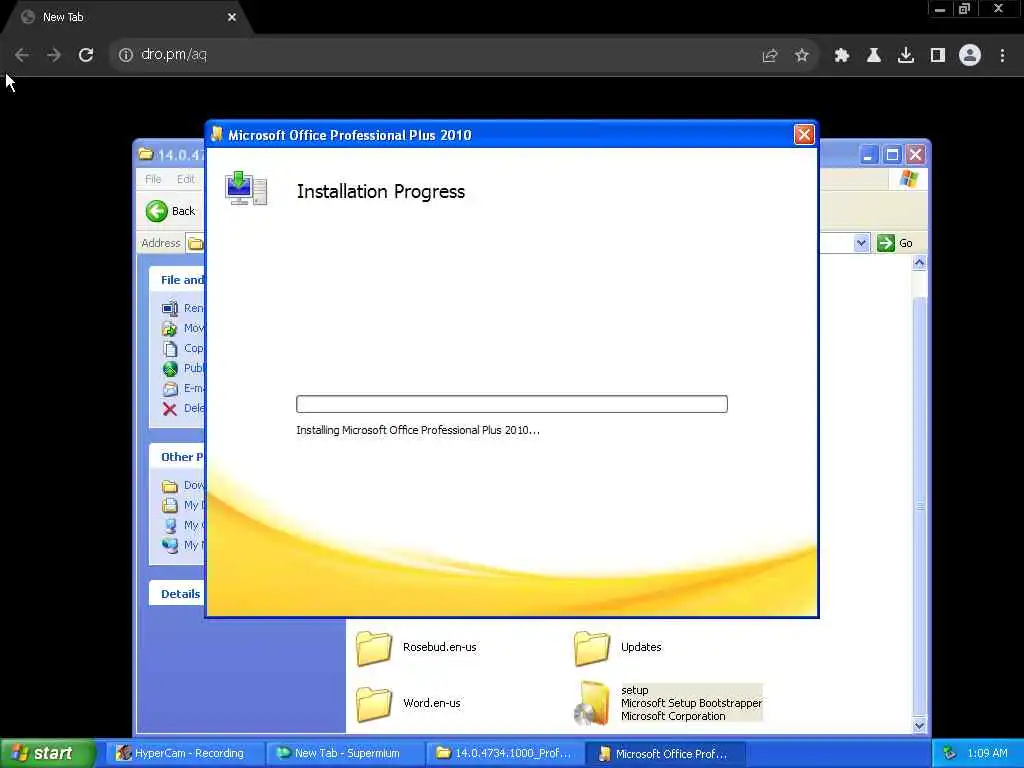Maximize the Explorer window
The width and height of the screenshot is (1024, 768).
892,155
